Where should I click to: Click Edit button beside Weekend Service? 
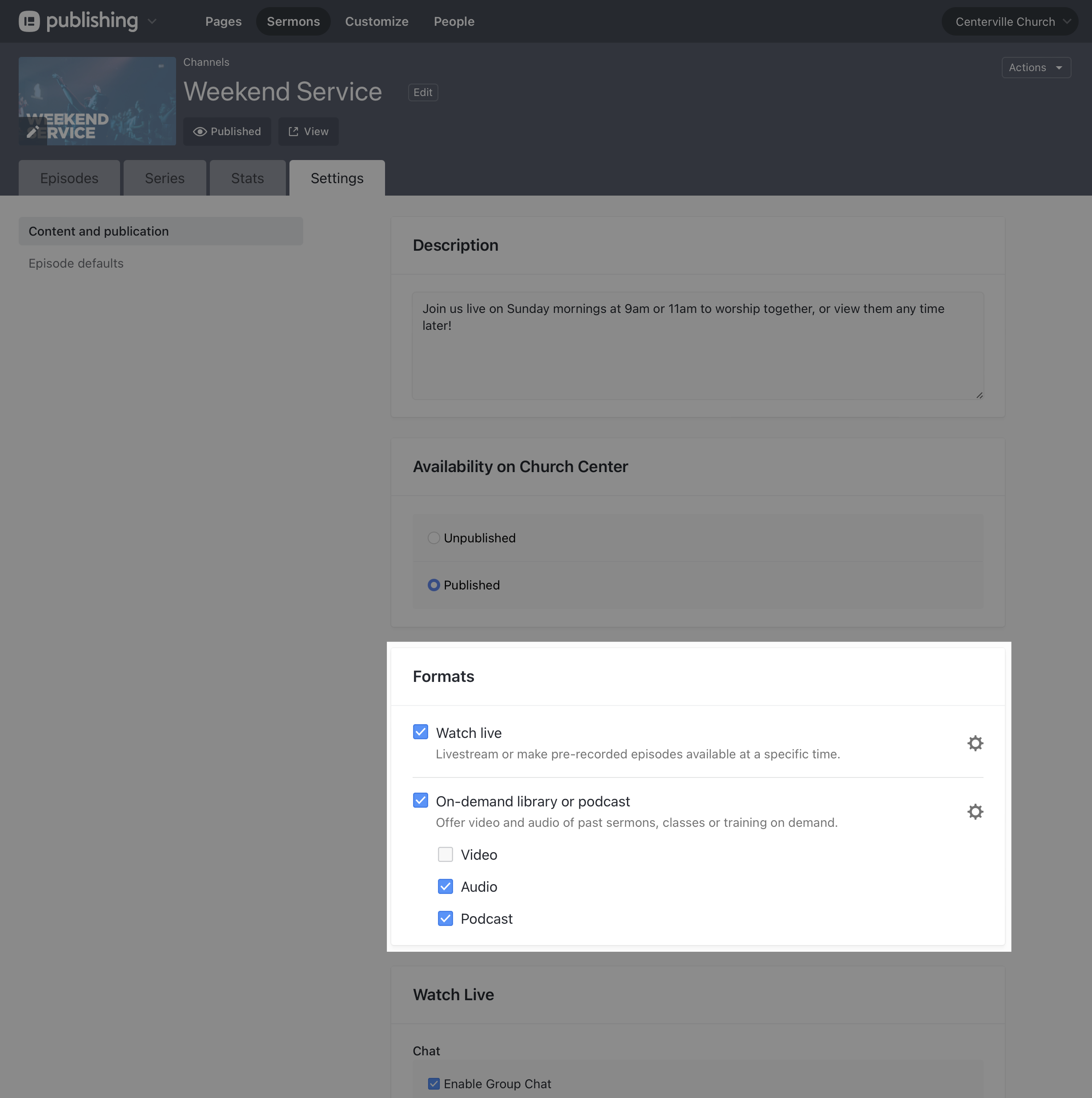click(422, 92)
